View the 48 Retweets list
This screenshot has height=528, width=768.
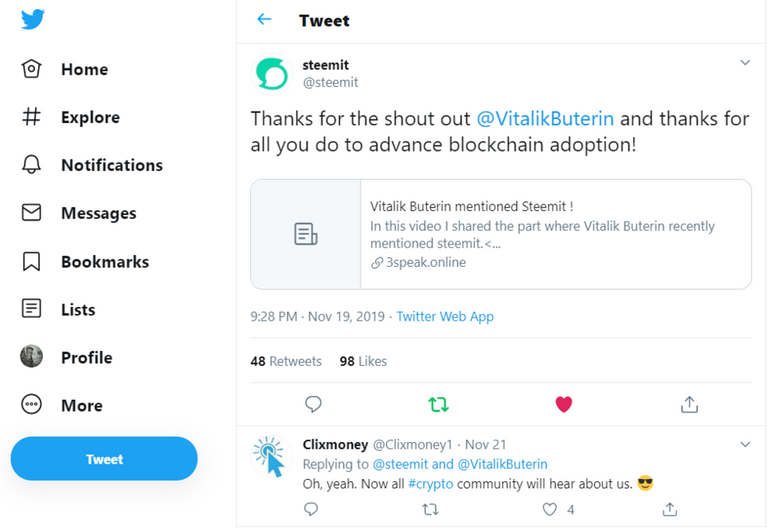[286, 361]
